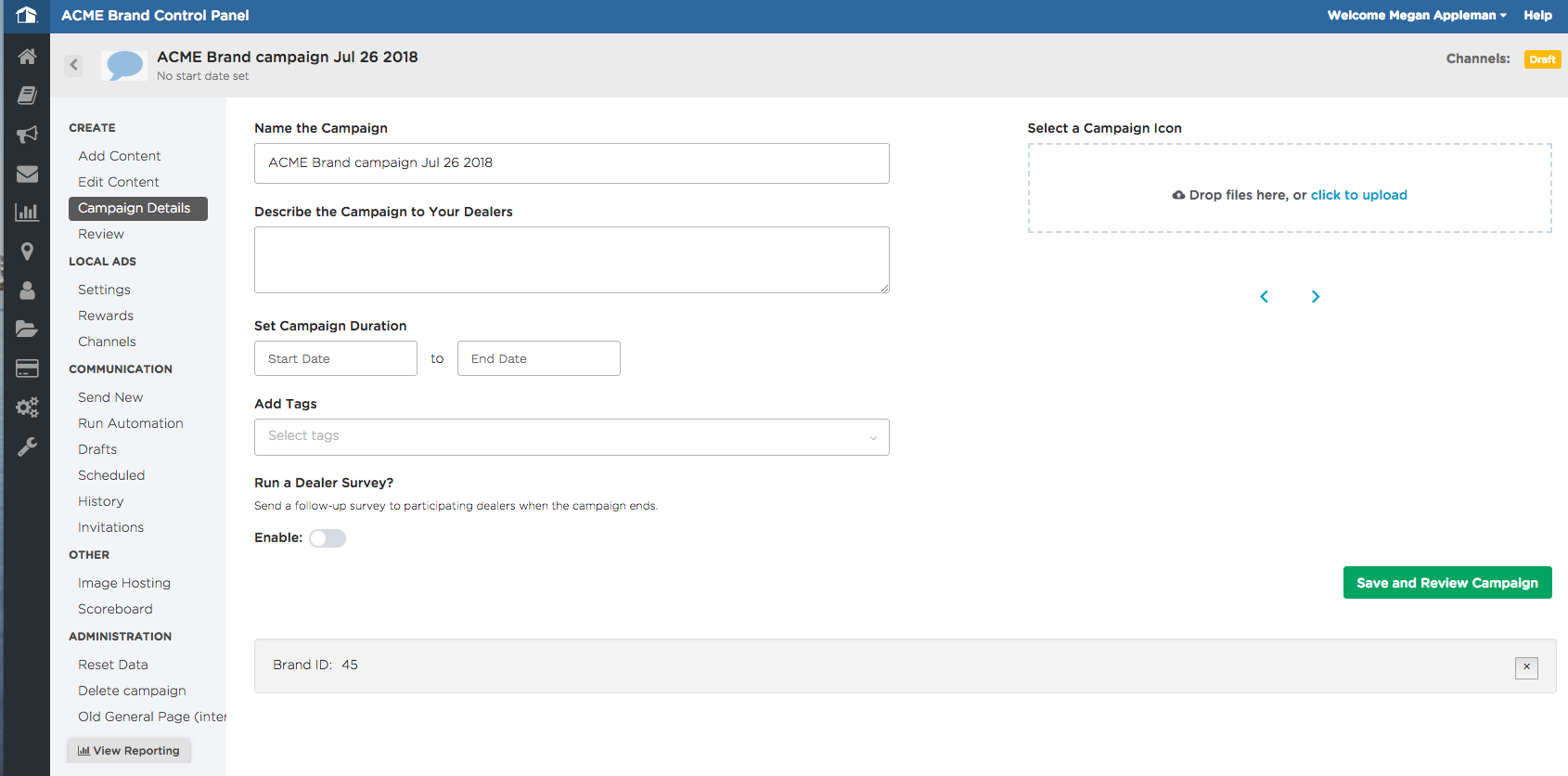This screenshot has height=776, width=1568.
Task: Open the bar chart reporting sidebar icon
Action: [27, 212]
